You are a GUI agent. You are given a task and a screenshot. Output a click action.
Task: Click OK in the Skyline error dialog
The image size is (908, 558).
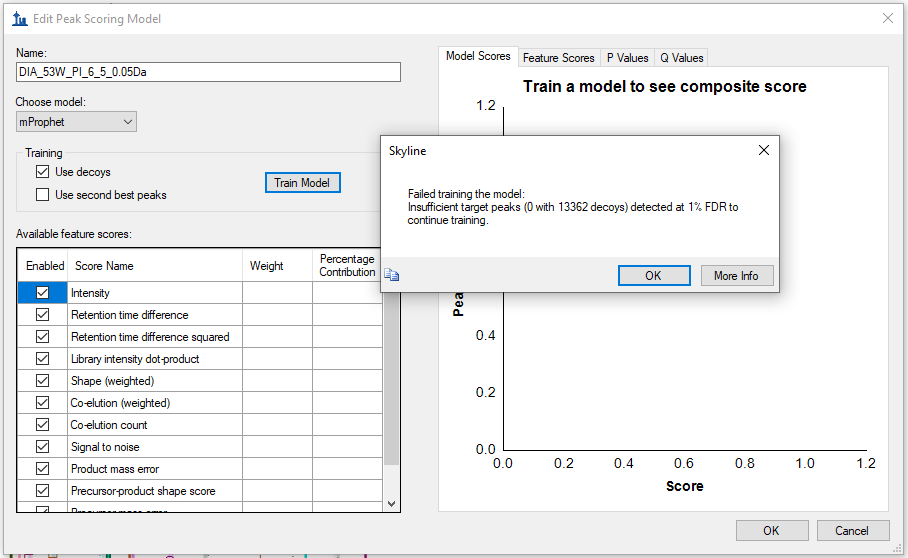pos(653,276)
